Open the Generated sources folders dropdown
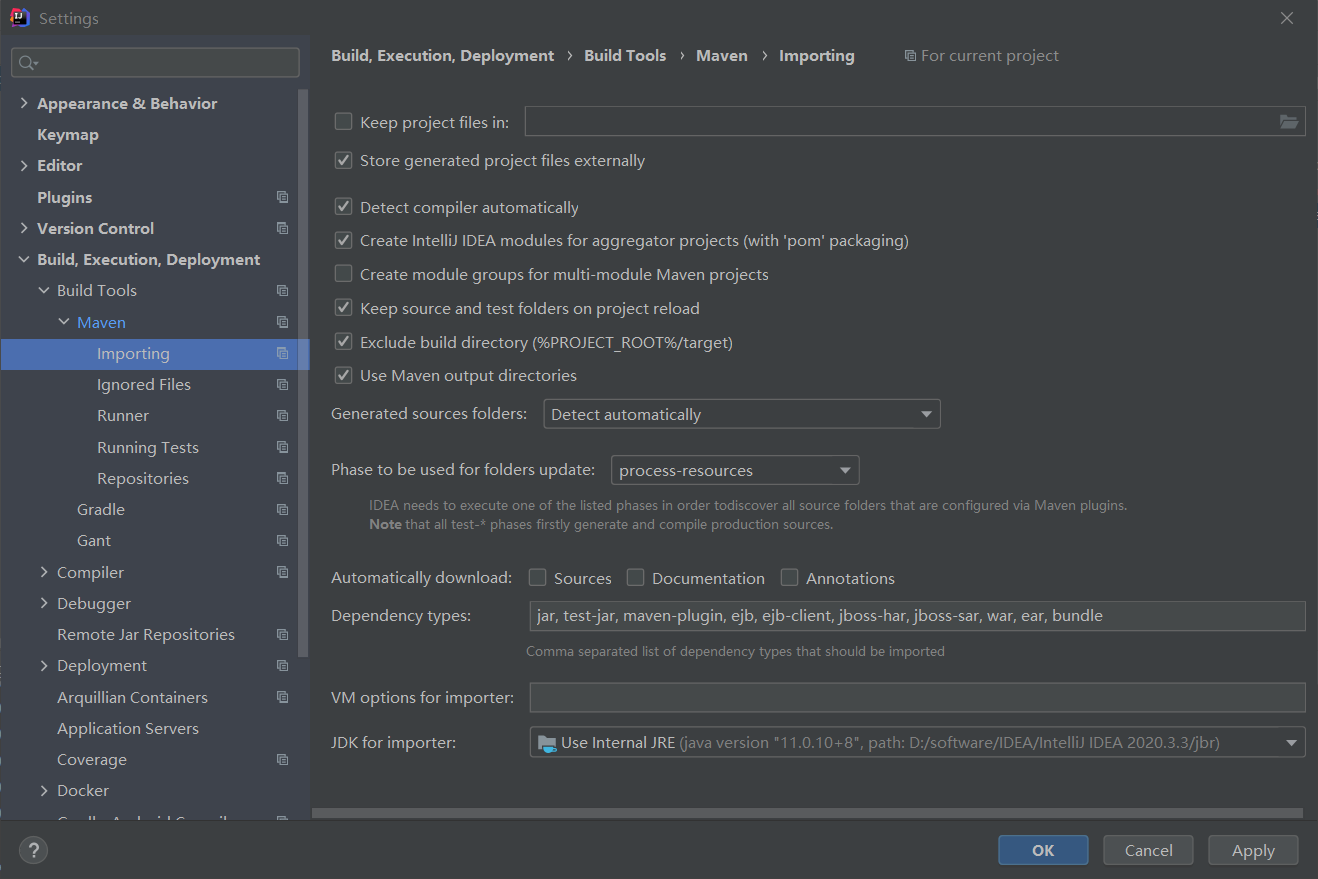 tap(742, 414)
